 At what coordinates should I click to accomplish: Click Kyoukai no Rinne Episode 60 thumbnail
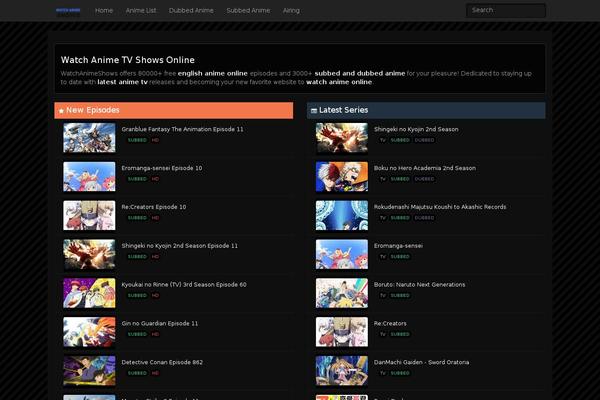tap(89, 293)
